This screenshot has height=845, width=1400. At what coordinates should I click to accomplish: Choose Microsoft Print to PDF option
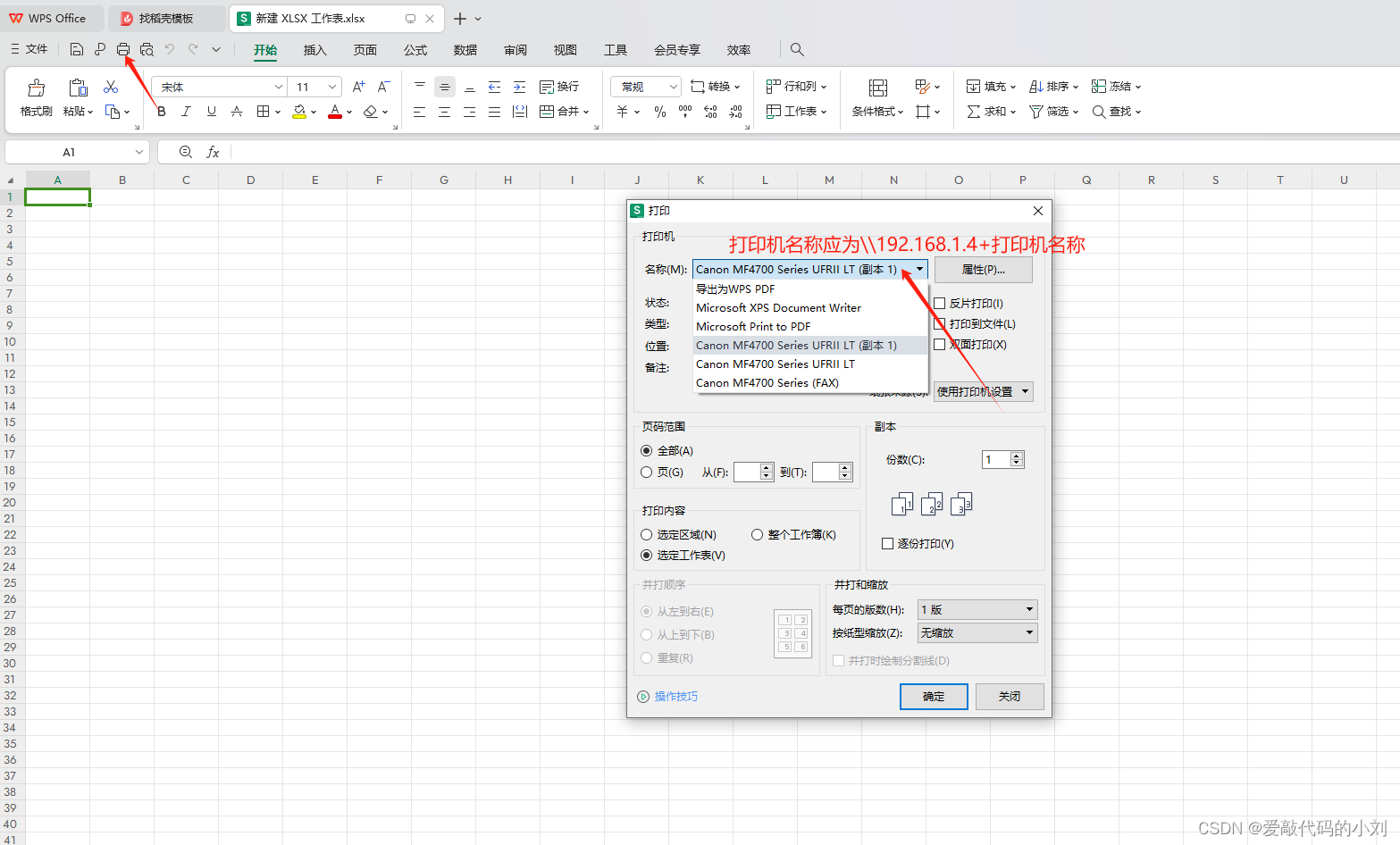[x=810, y=326]
